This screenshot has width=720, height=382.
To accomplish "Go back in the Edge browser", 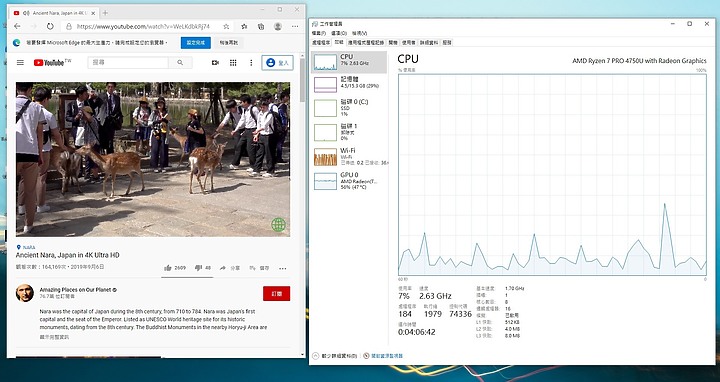I will pos(17,27).
